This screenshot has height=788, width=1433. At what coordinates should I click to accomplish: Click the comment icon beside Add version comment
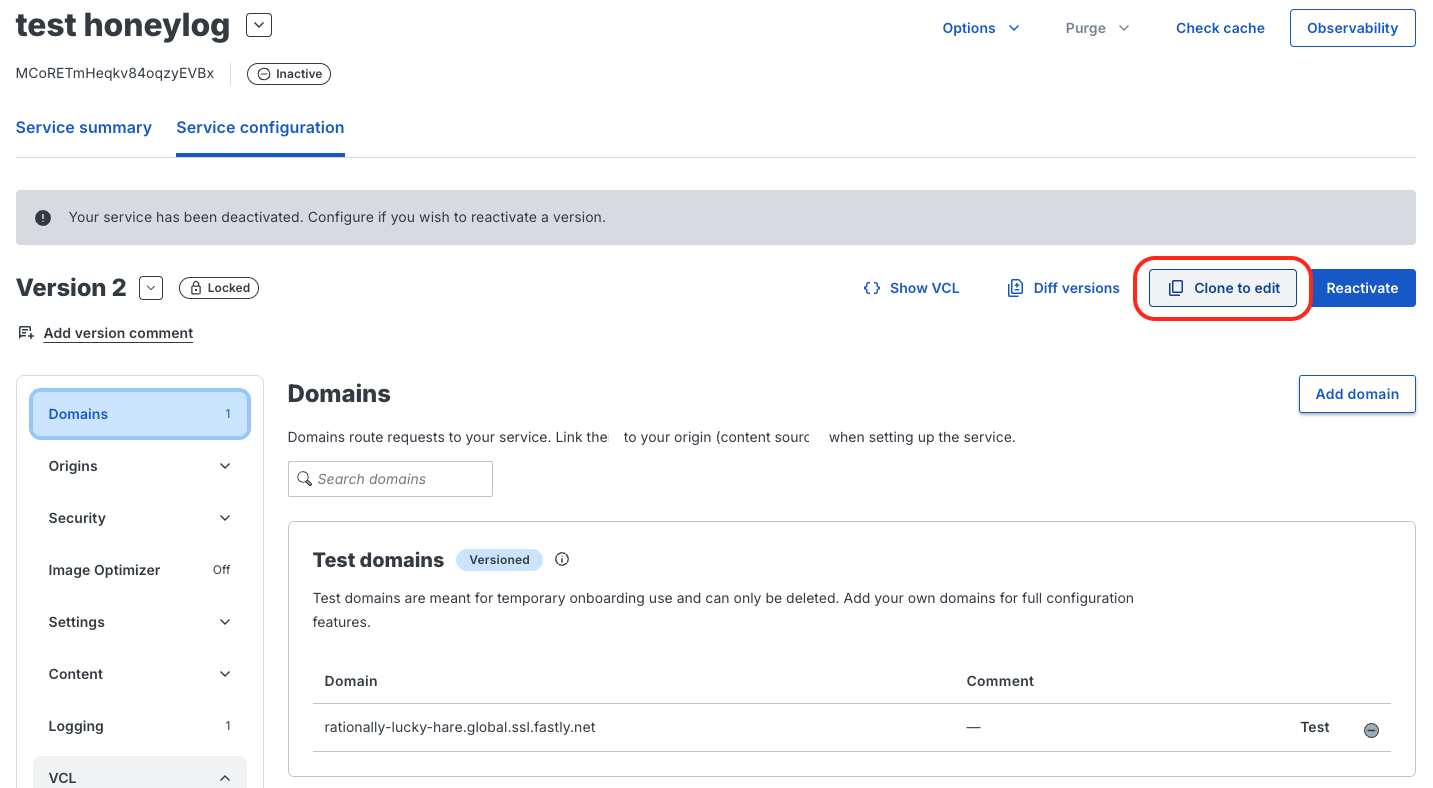click(x=26, y=332)
